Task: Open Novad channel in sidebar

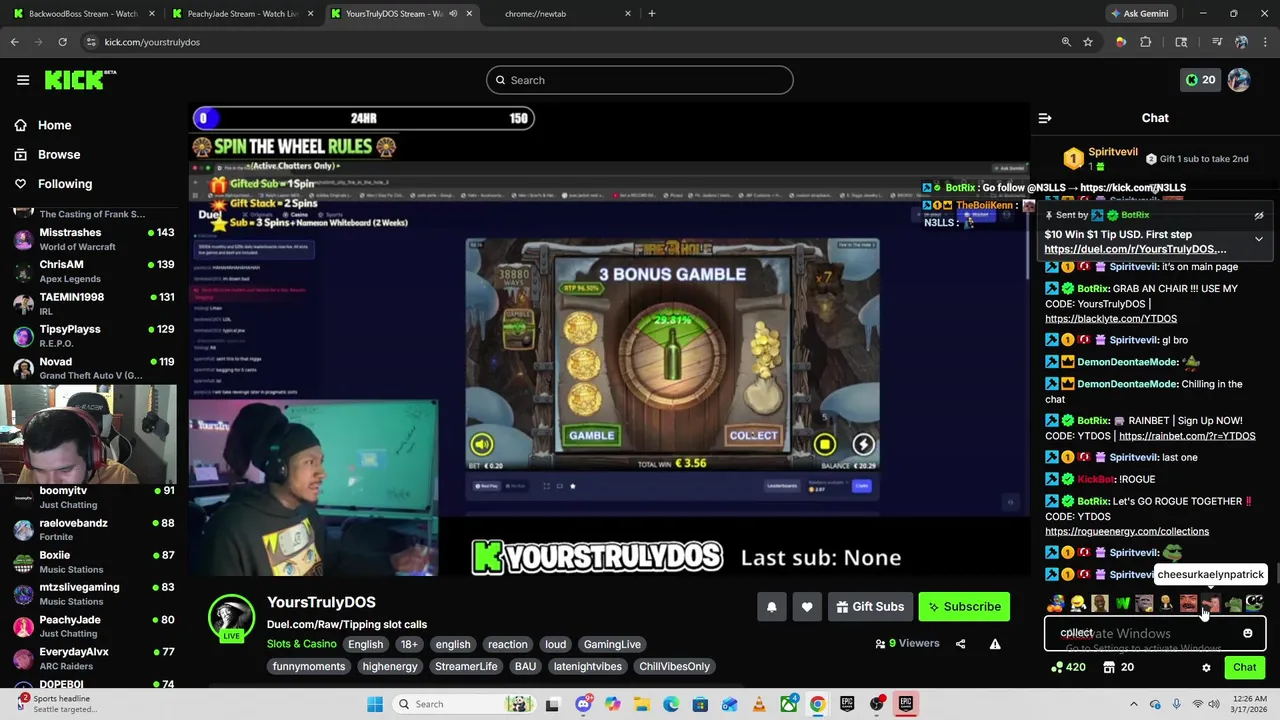Action: [x=92, y=368]
